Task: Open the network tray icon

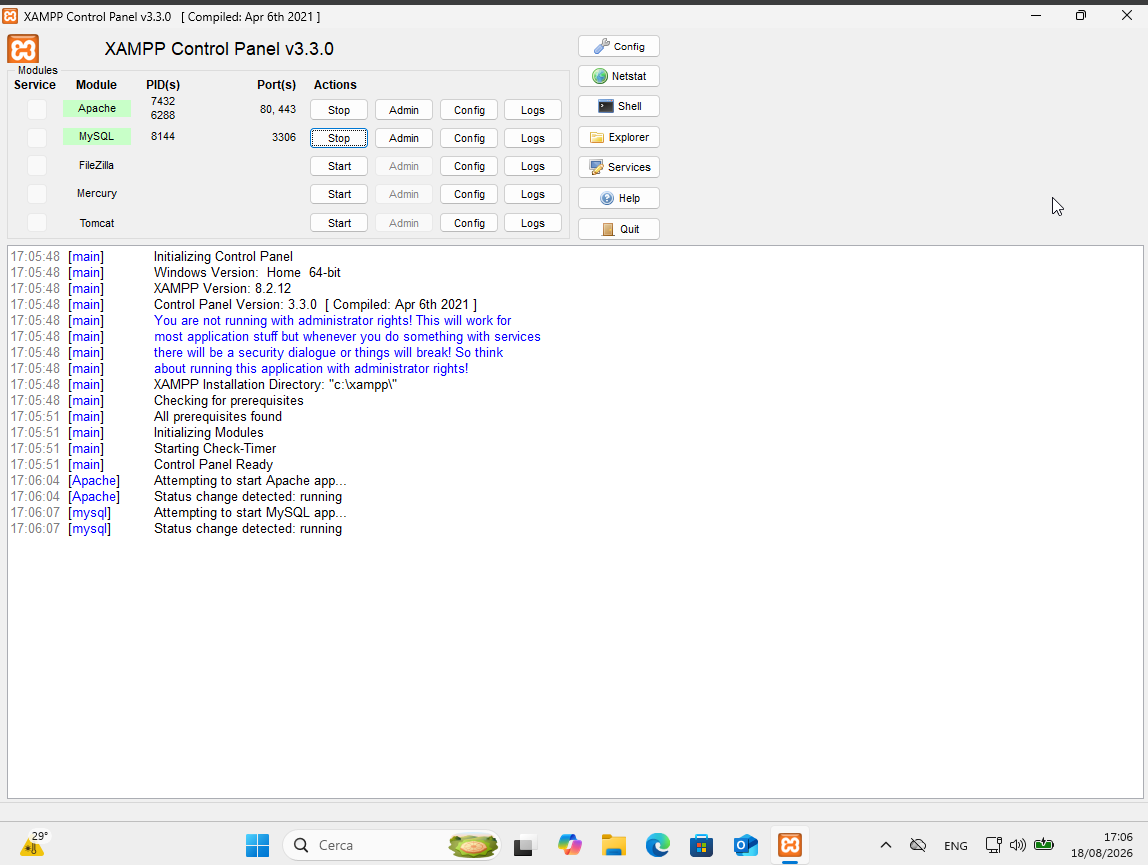Action: (994, 845)
